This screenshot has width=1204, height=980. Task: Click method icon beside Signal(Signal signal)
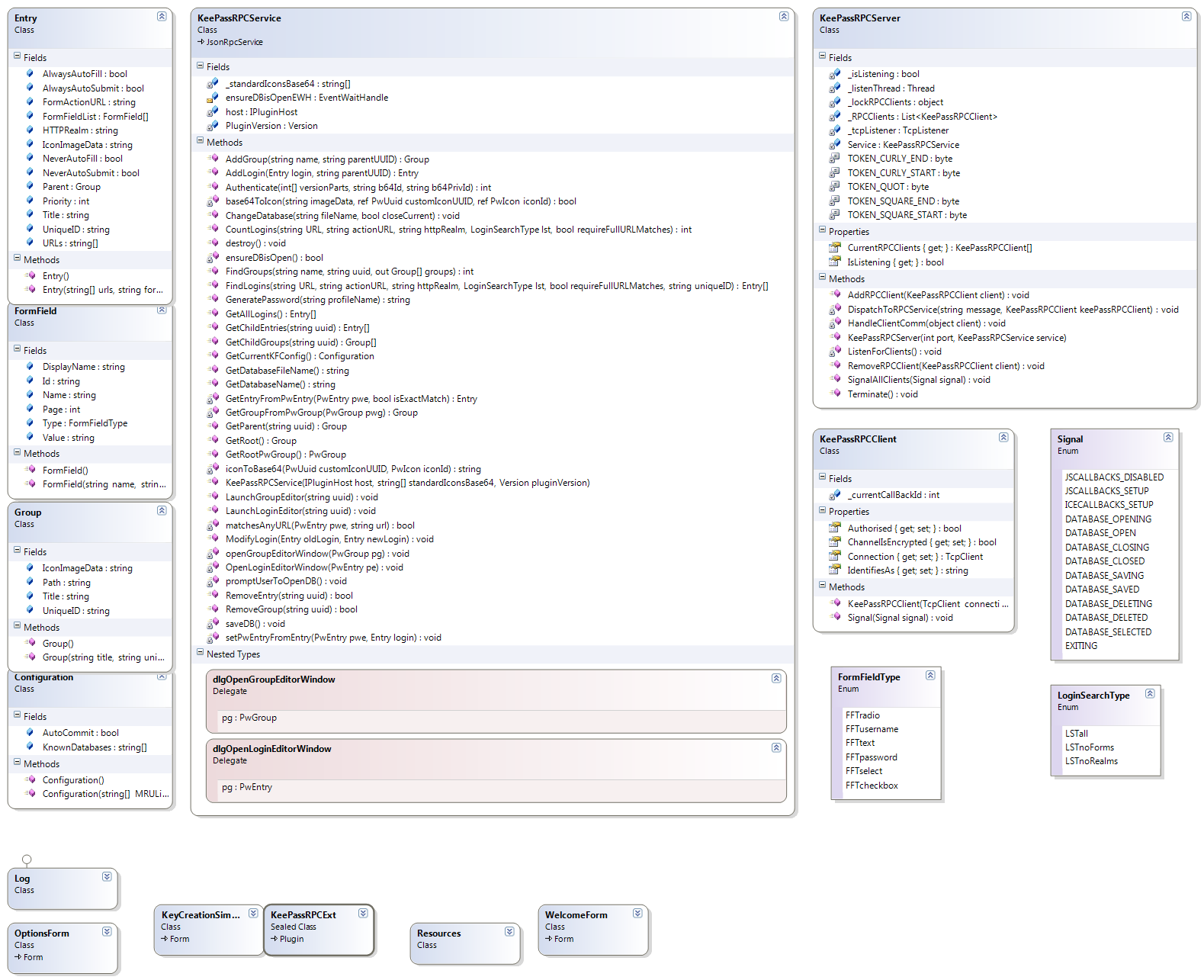[x=836, y=618]
